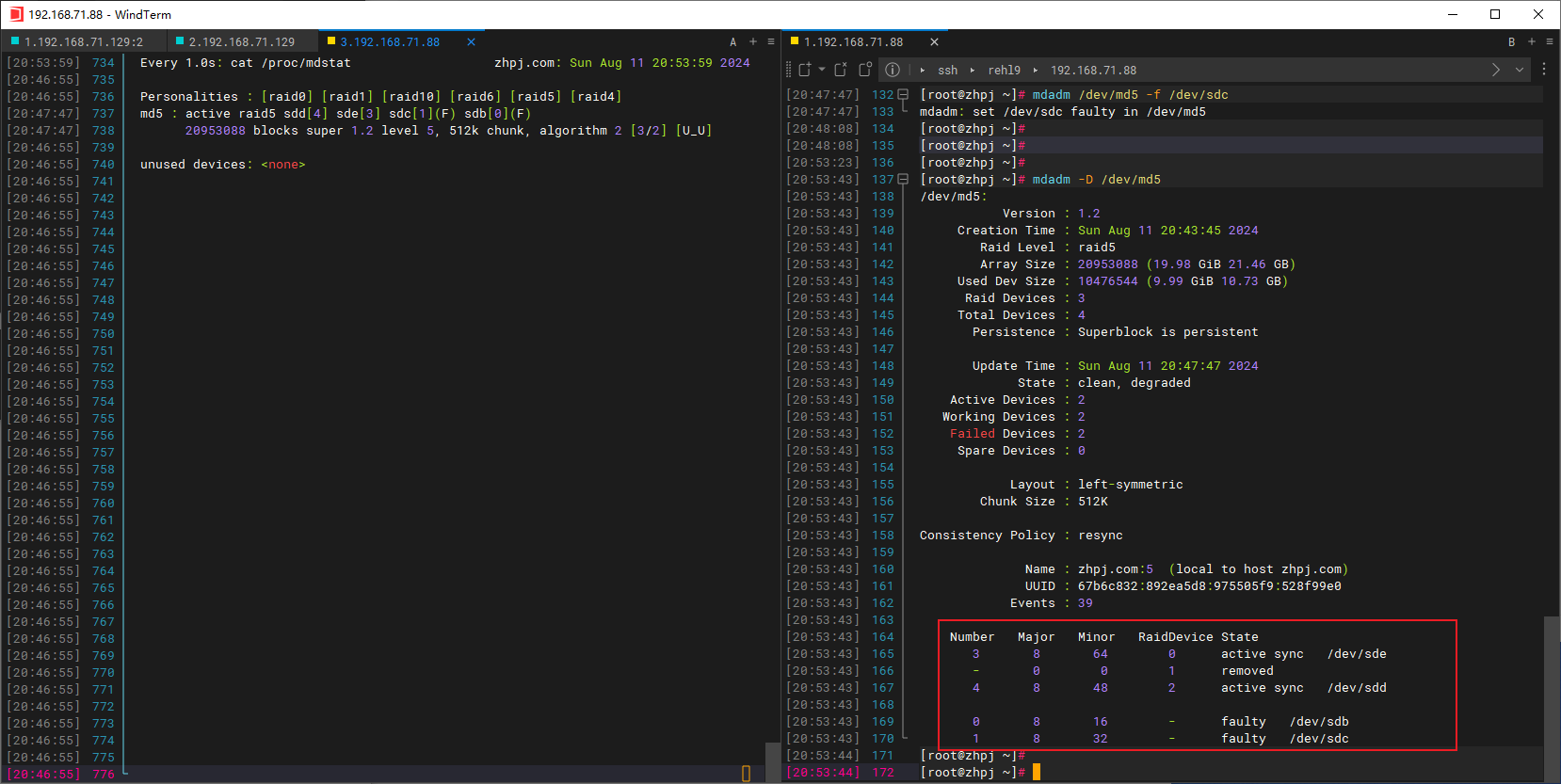Click the toolbar drag grip handle

coord(789,70)
